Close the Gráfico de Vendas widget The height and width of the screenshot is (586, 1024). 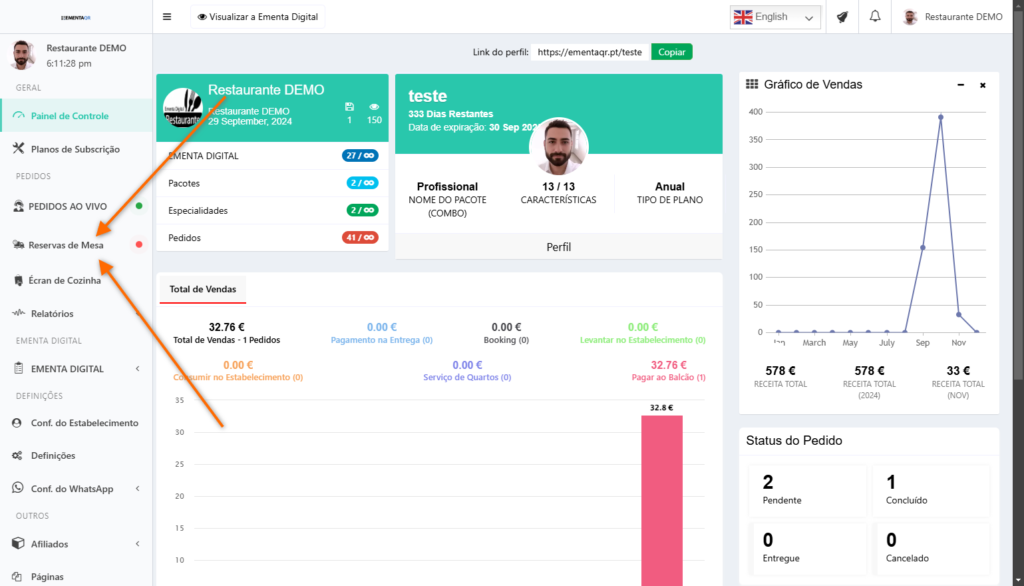click(982, 85)
